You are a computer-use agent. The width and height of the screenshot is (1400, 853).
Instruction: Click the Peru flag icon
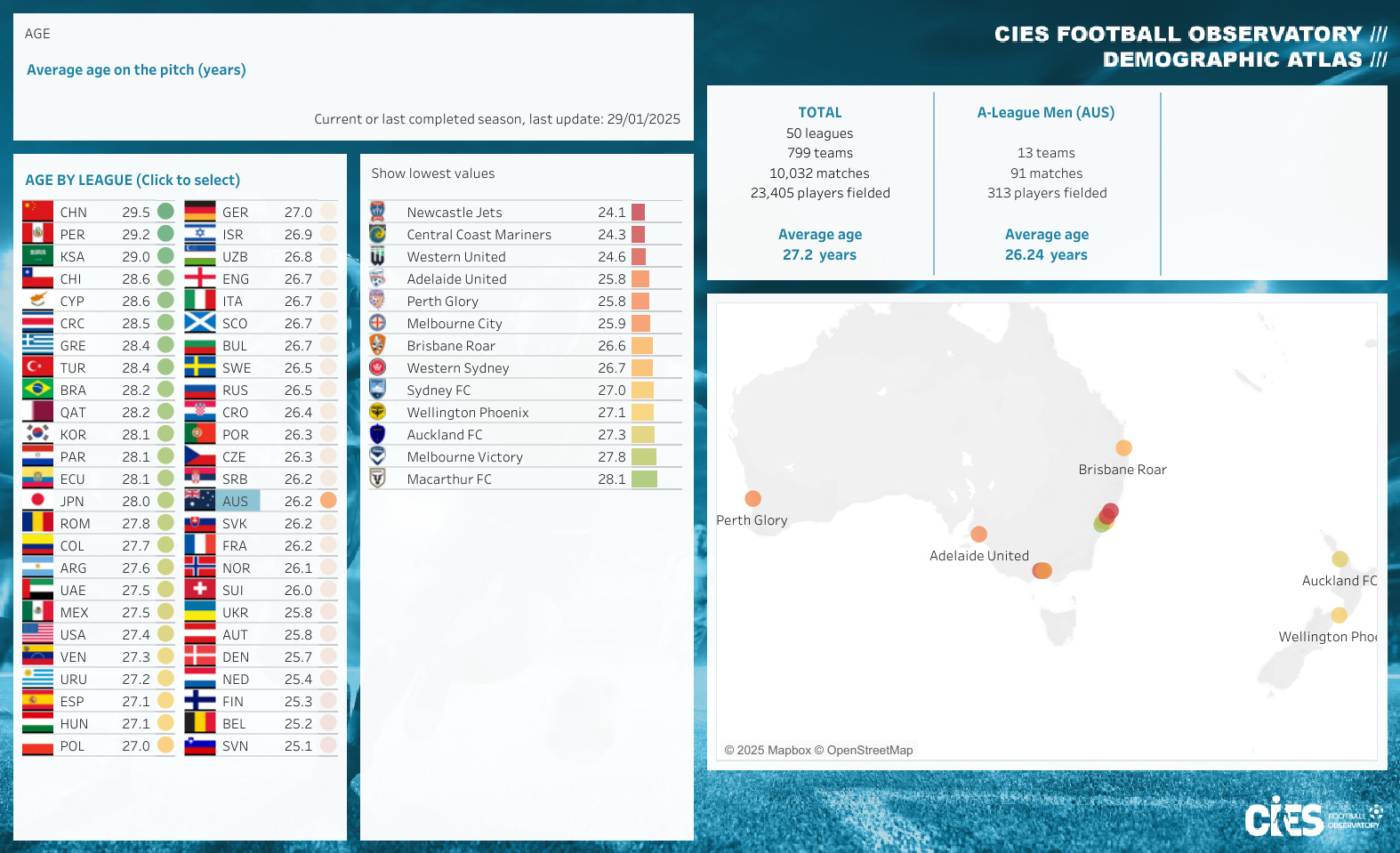[37, 234]
